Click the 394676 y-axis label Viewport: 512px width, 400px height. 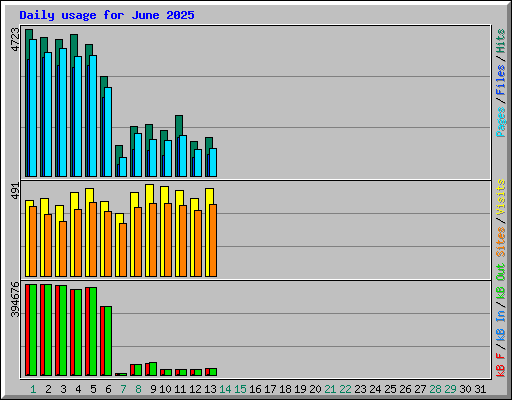click(15, 299)
